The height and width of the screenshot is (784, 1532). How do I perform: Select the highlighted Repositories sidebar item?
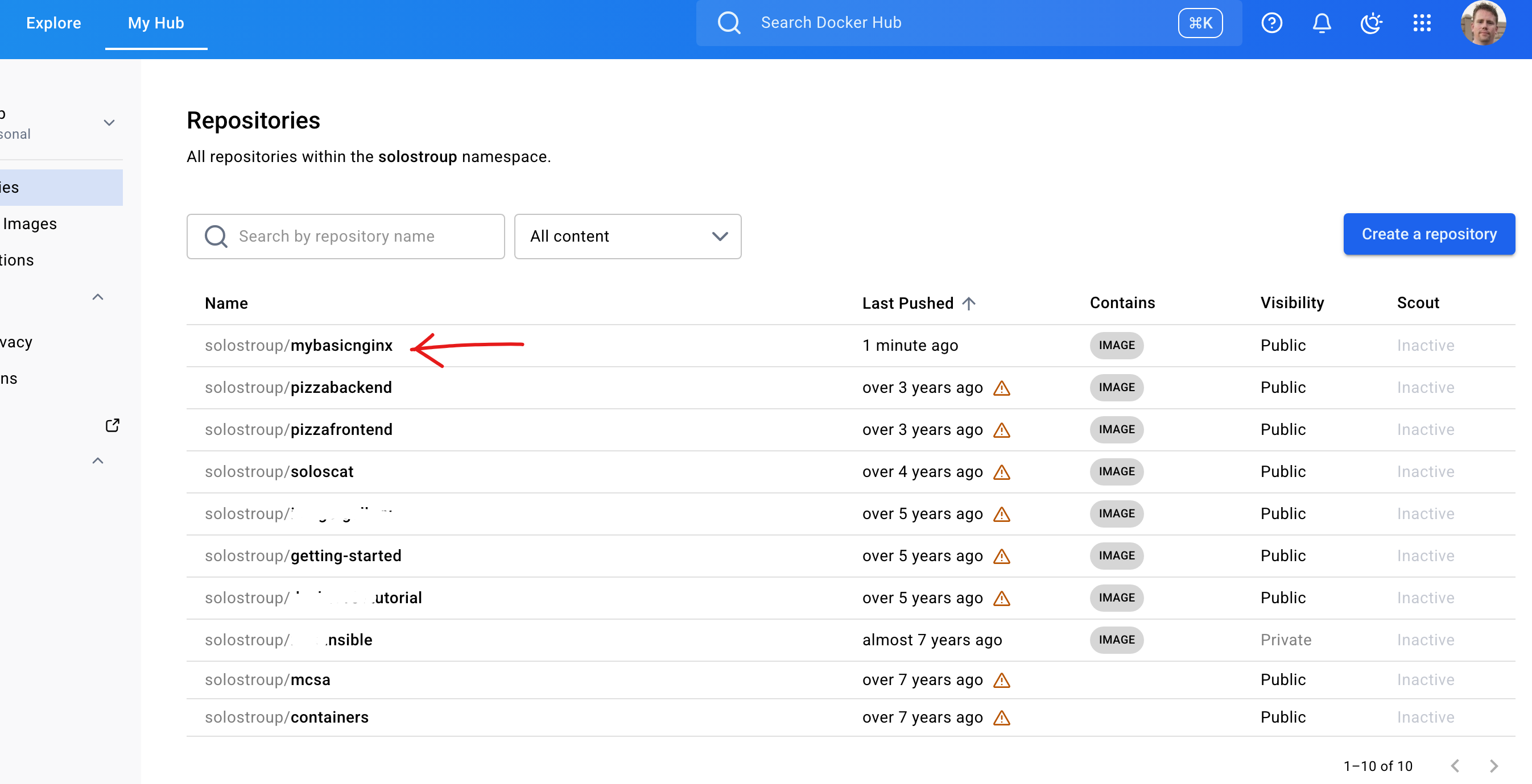tap(61, 187)
